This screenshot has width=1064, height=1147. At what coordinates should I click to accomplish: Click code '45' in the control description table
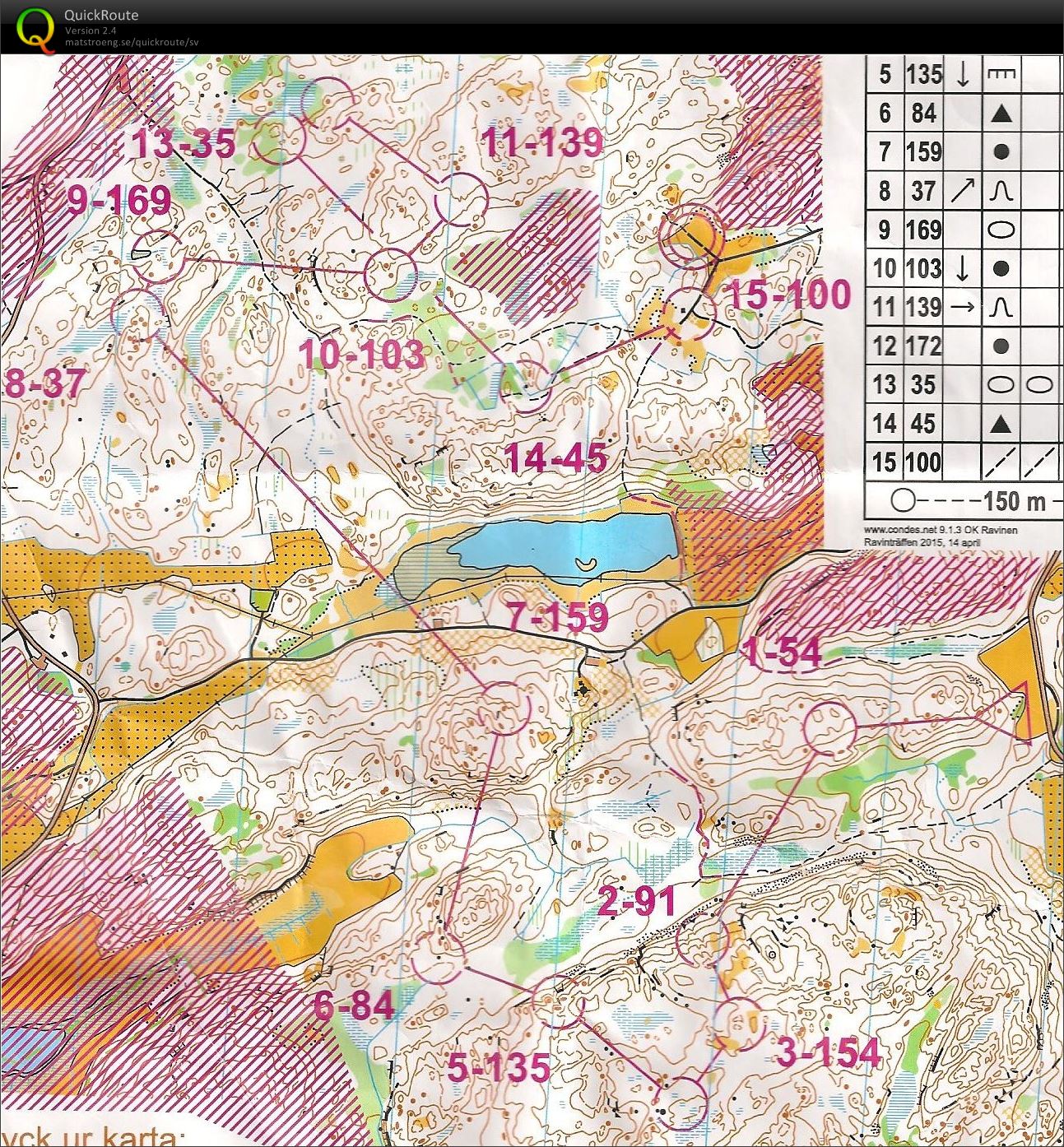(923, 424)
